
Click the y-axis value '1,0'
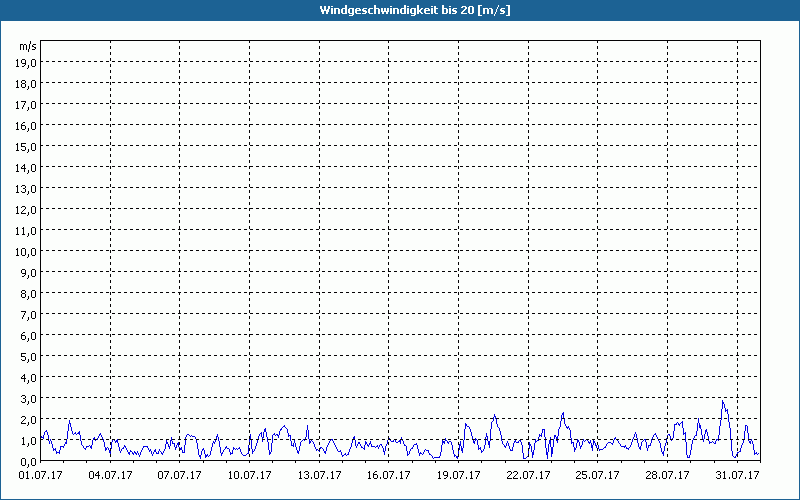pyautogui.click(x=29, y=441)
